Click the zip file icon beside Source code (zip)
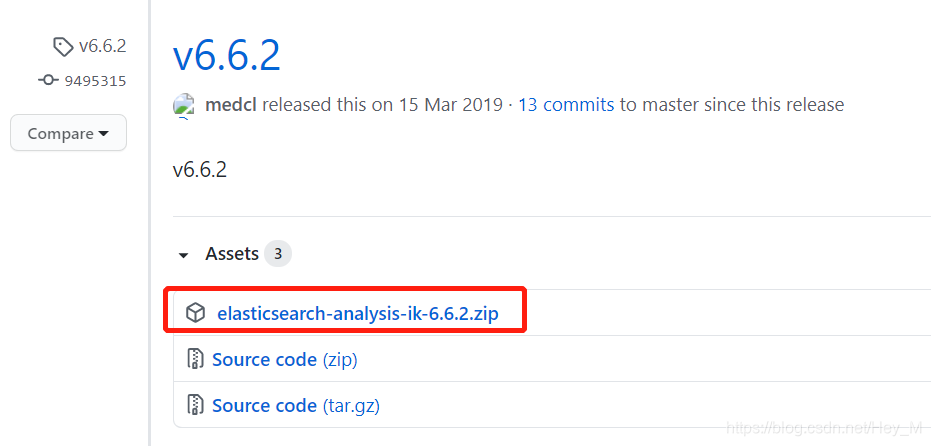Image resolution: width=931 pixels, height=446 pixels. coord(195,359)
